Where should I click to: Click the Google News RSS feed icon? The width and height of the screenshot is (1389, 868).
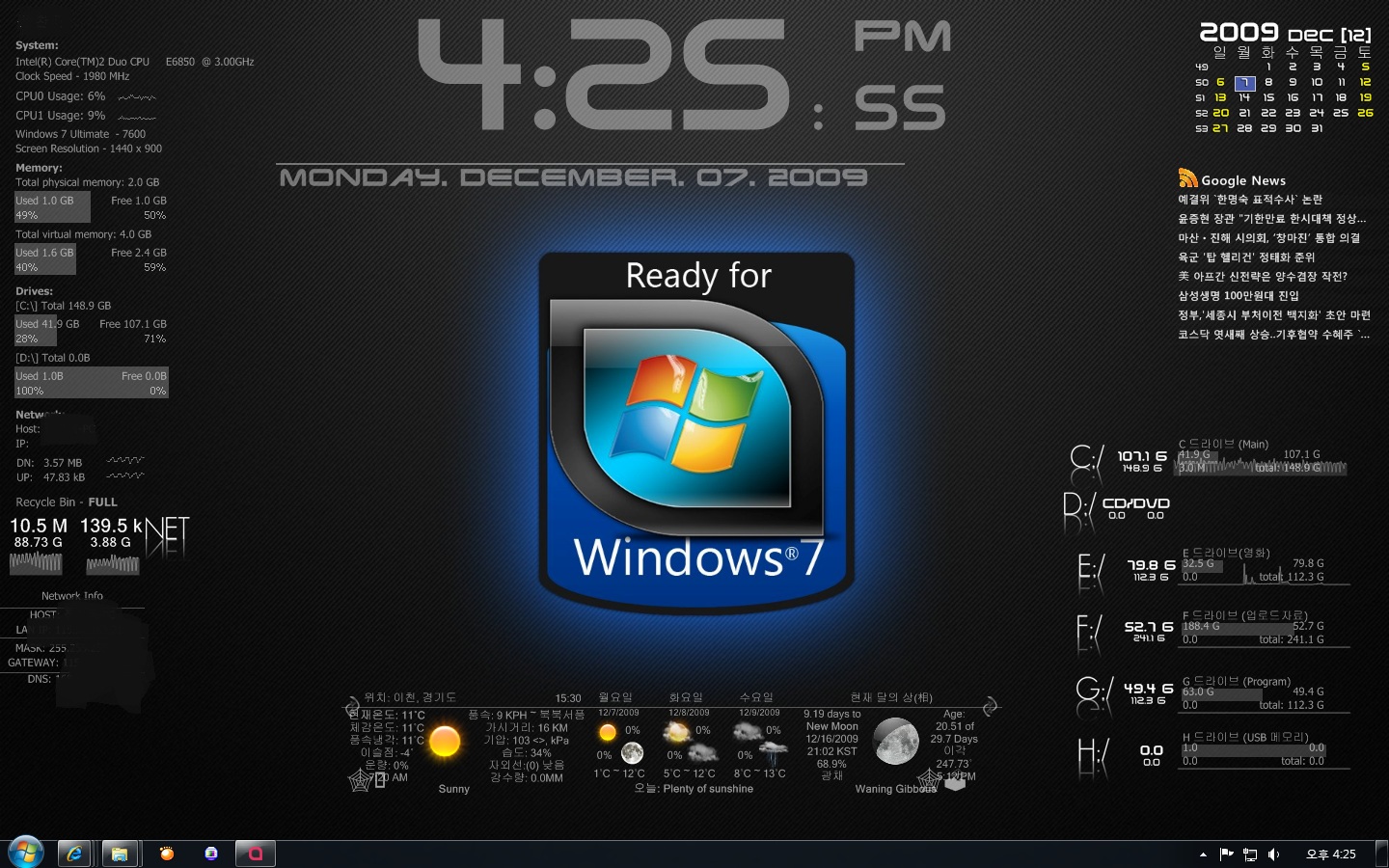[1188, 178]
